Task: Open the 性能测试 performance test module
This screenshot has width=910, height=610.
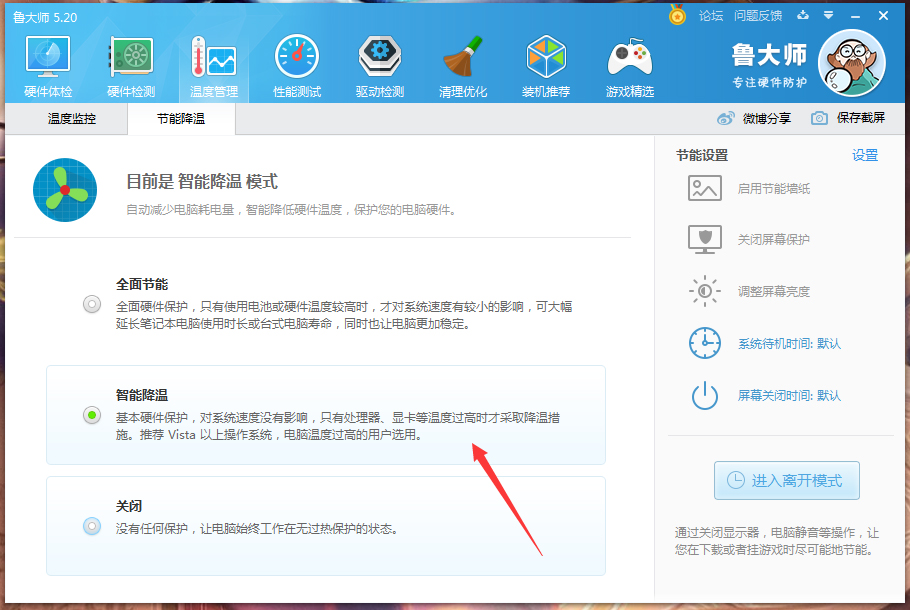Action: 297,66
